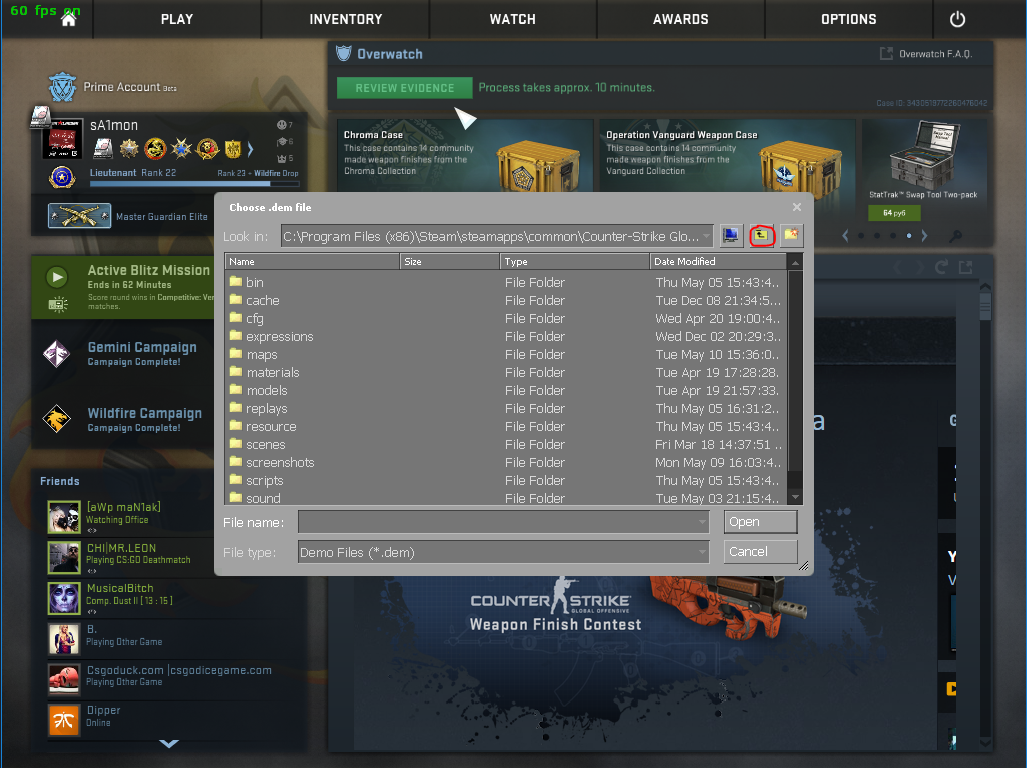The image size is (1027, 768).
Task: Click the file list scroll down arrow
Action: pyautogui.click(x=795, y=497)
